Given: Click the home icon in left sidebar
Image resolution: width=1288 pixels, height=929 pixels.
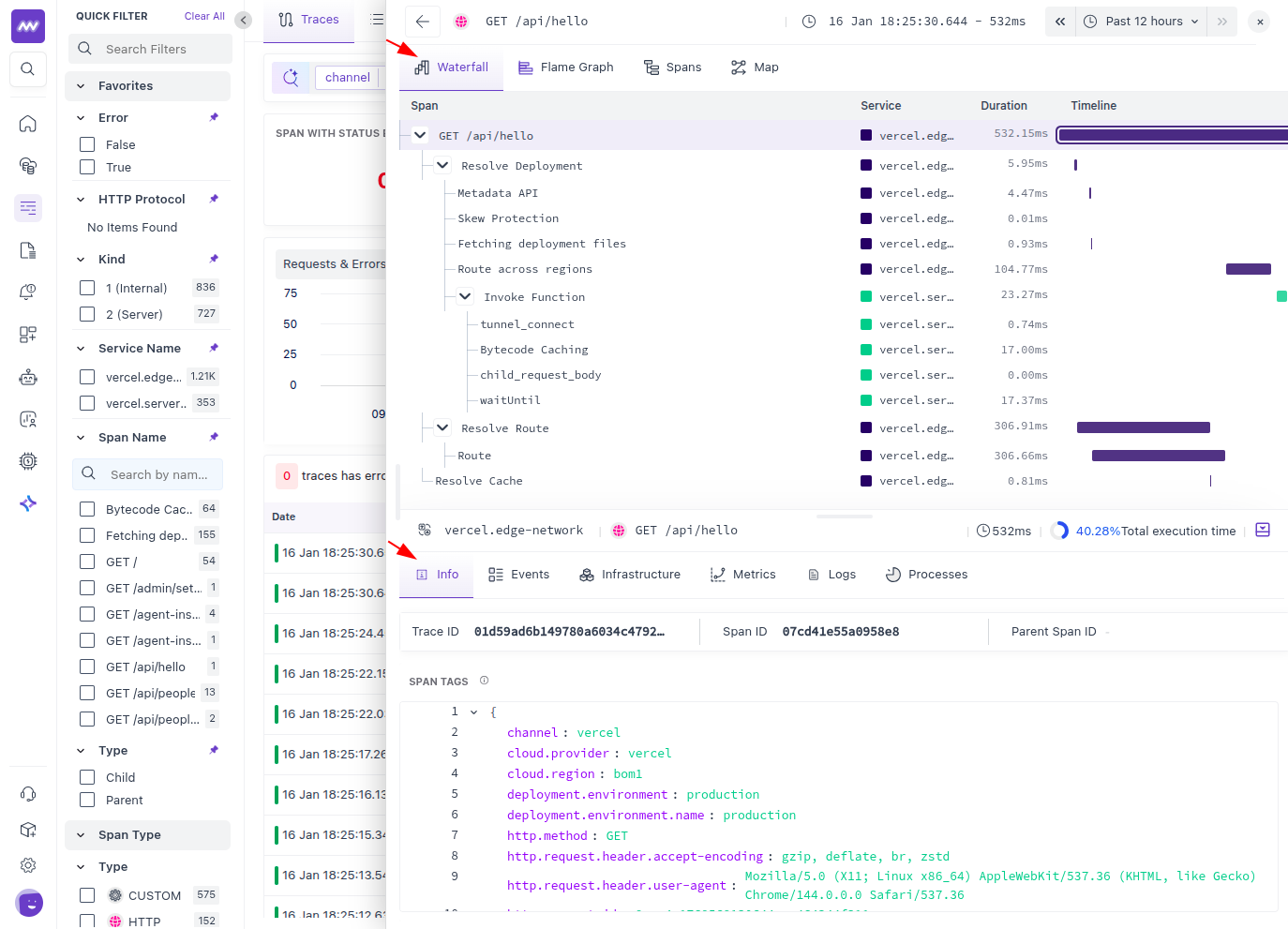Looking at the screenshot, I should [28, 124].
